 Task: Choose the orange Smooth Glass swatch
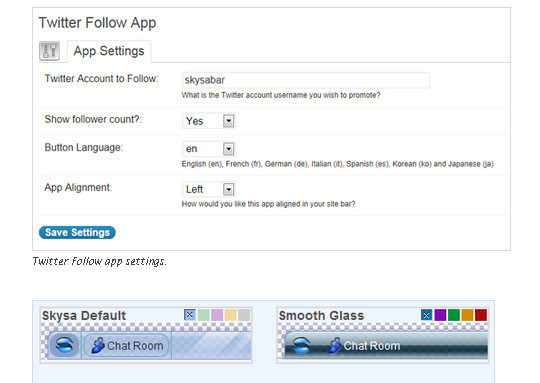coord(467,314)
